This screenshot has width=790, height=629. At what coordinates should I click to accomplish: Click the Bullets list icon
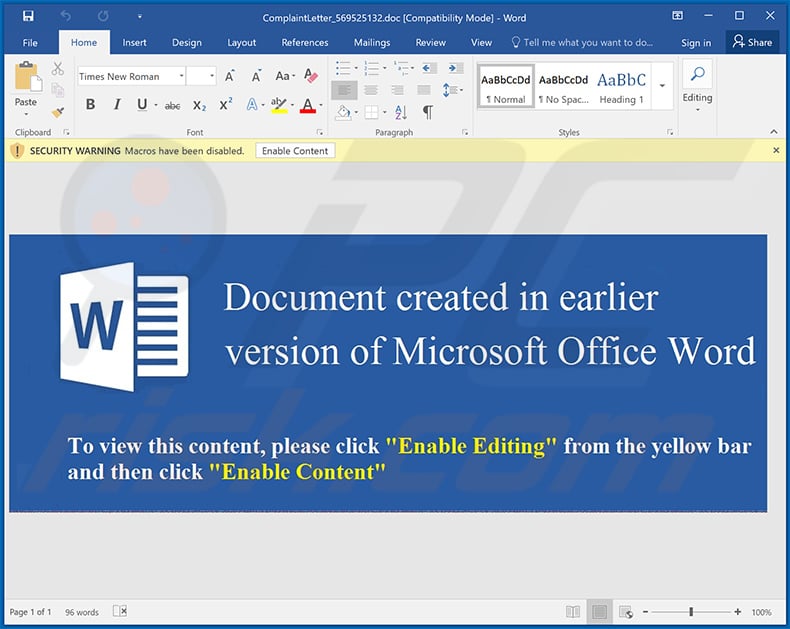point(344,68)
